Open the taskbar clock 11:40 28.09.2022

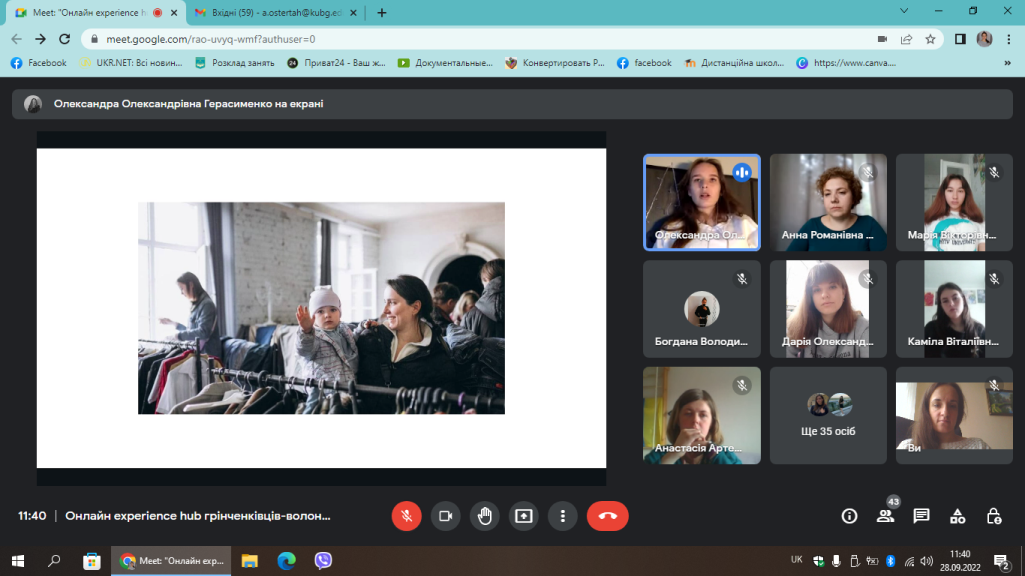coord(960,561)
